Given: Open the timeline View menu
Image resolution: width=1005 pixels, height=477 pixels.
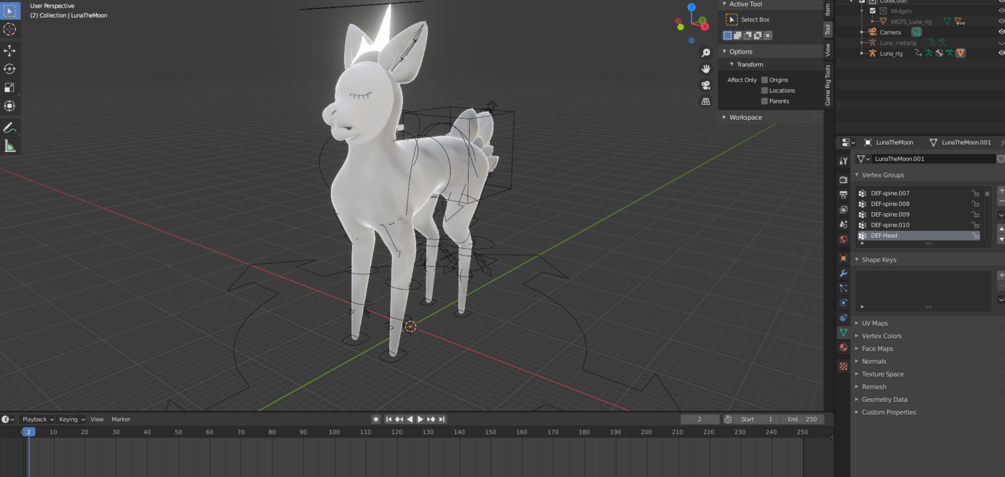Looking at the screenshot, I should pyautogui.click(x=97, y=419).
